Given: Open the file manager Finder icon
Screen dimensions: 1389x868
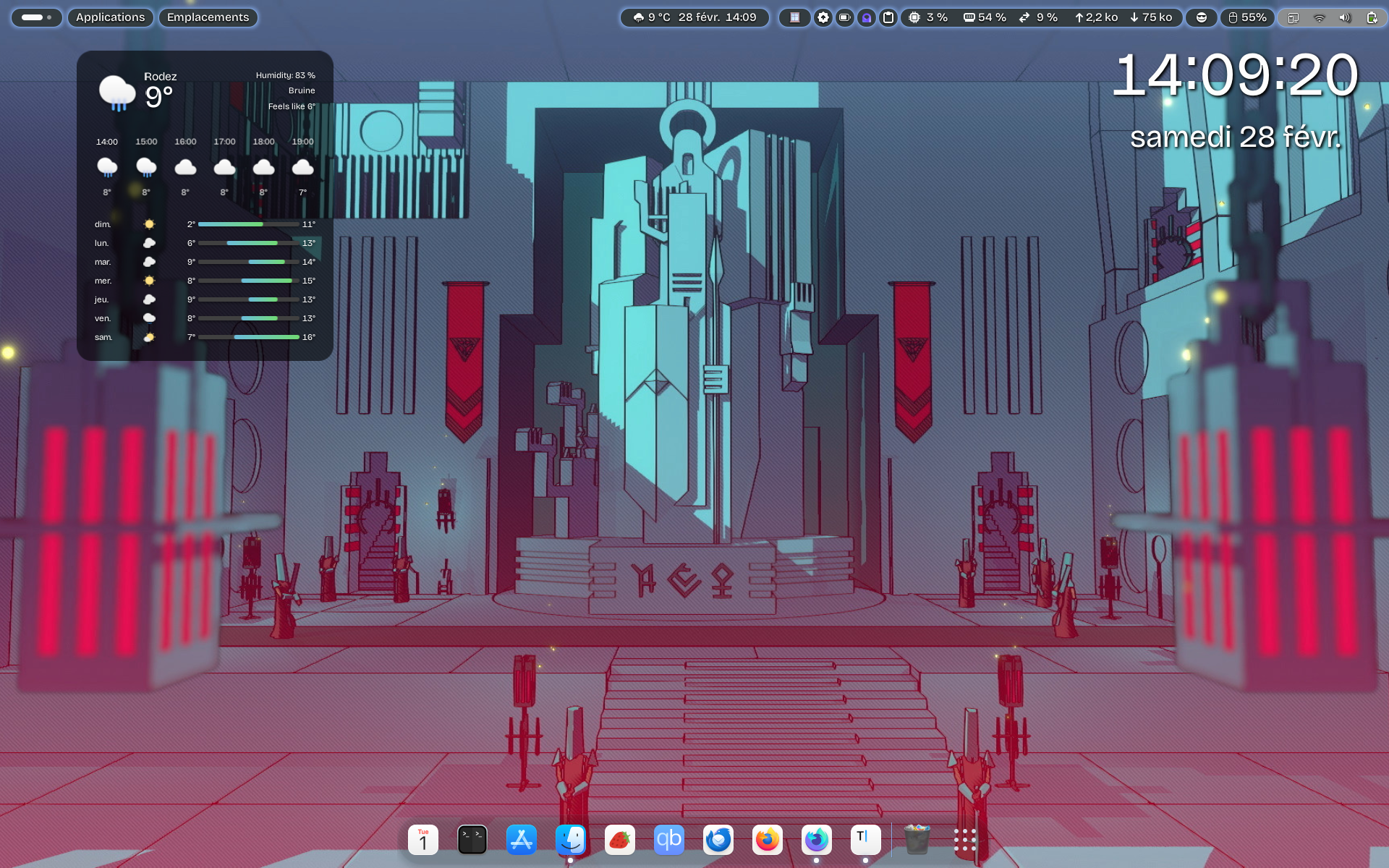Looking at the screenshot, I should 571,840.
